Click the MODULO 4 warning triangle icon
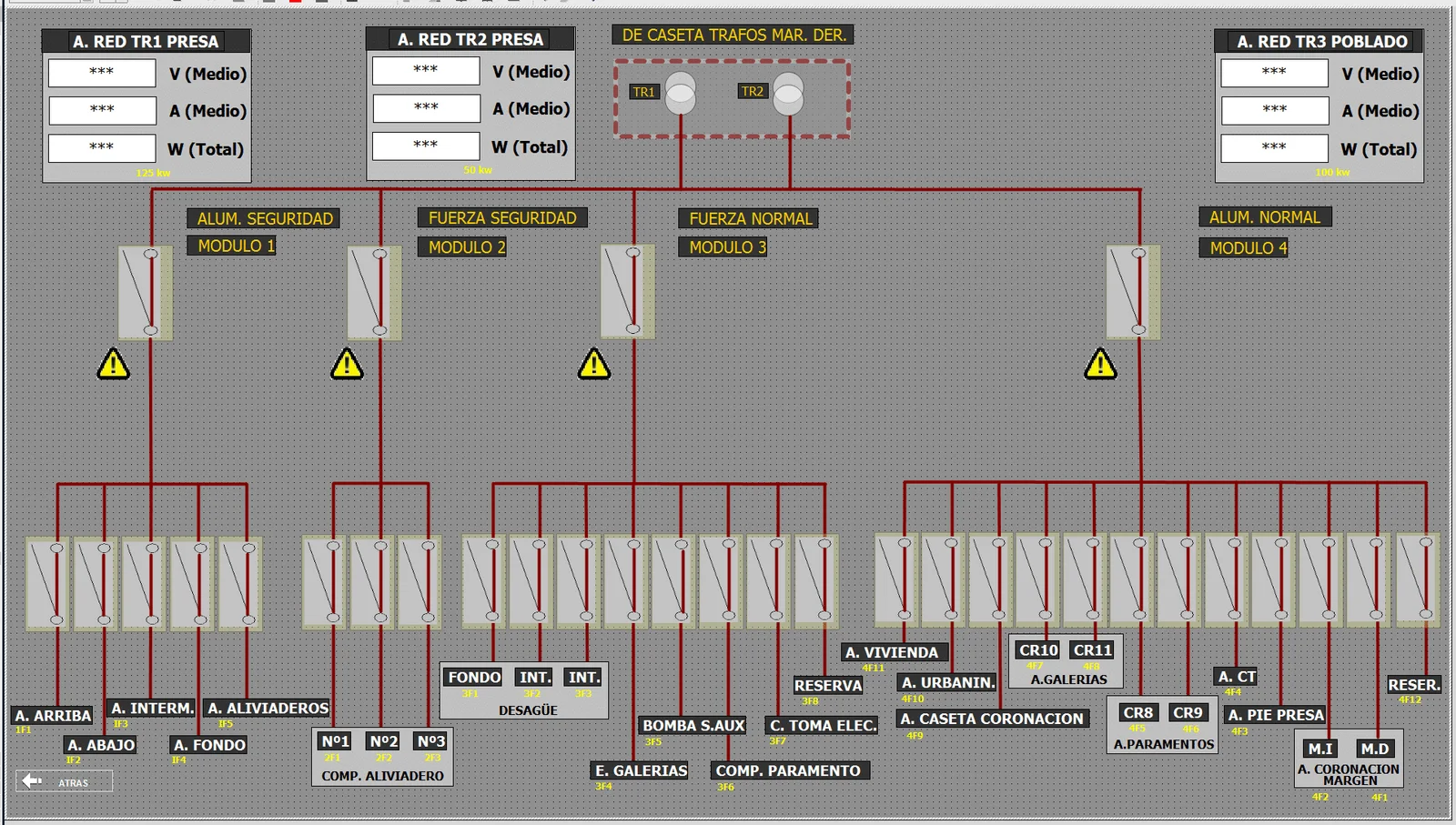The width and height of the screenshot is (1456, 825). (1100, 364)
